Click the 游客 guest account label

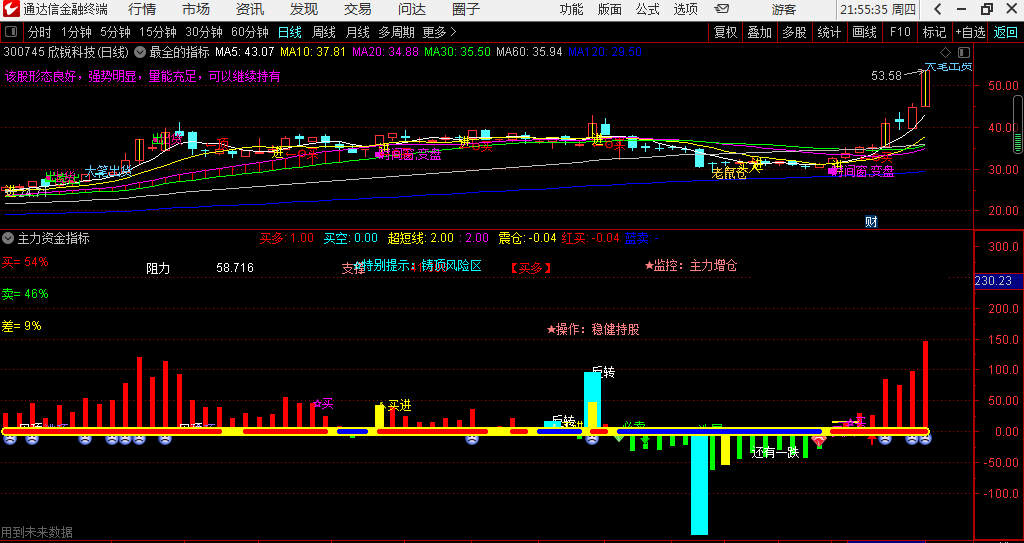784,9
